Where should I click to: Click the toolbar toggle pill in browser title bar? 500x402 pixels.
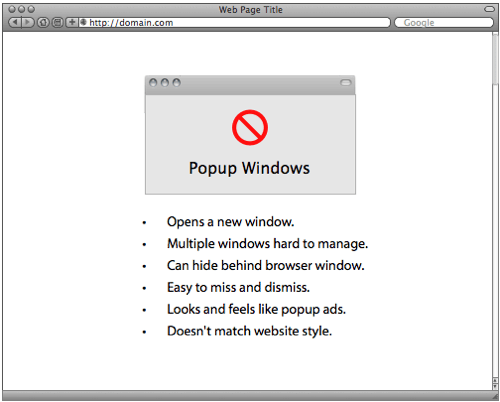click(x=489, y=9)
